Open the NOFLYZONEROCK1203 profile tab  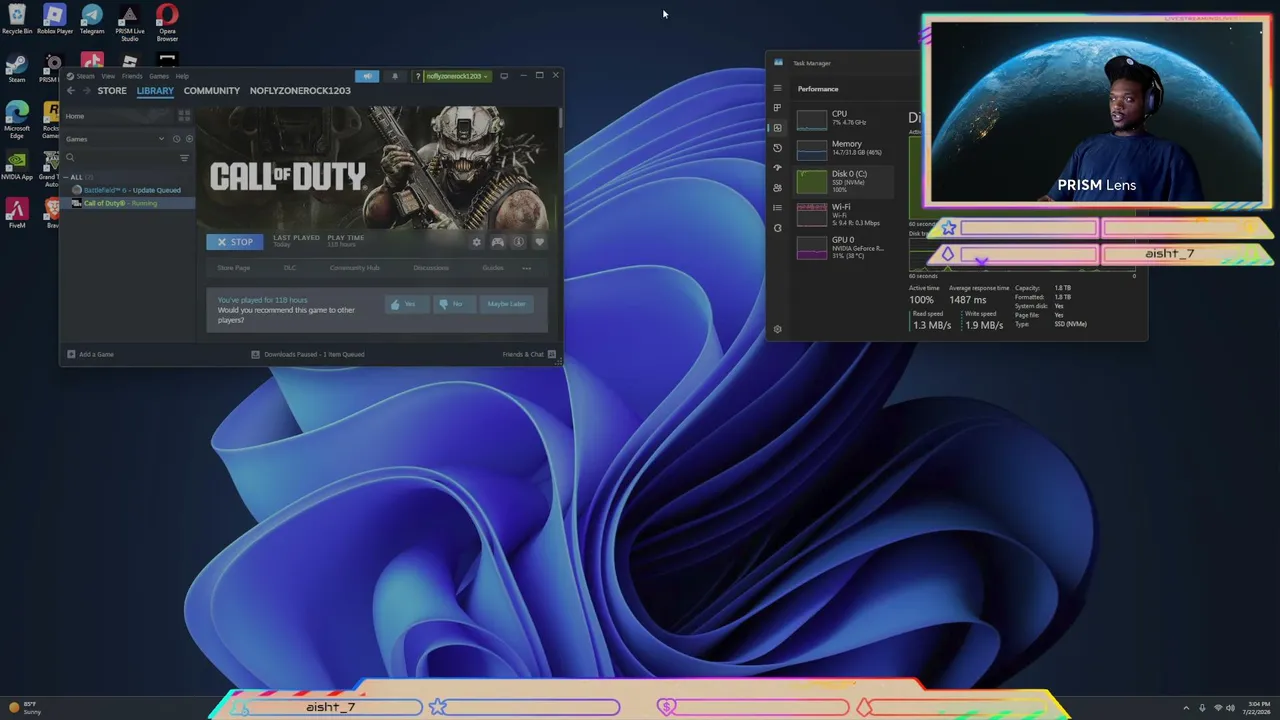click(300, 91)
